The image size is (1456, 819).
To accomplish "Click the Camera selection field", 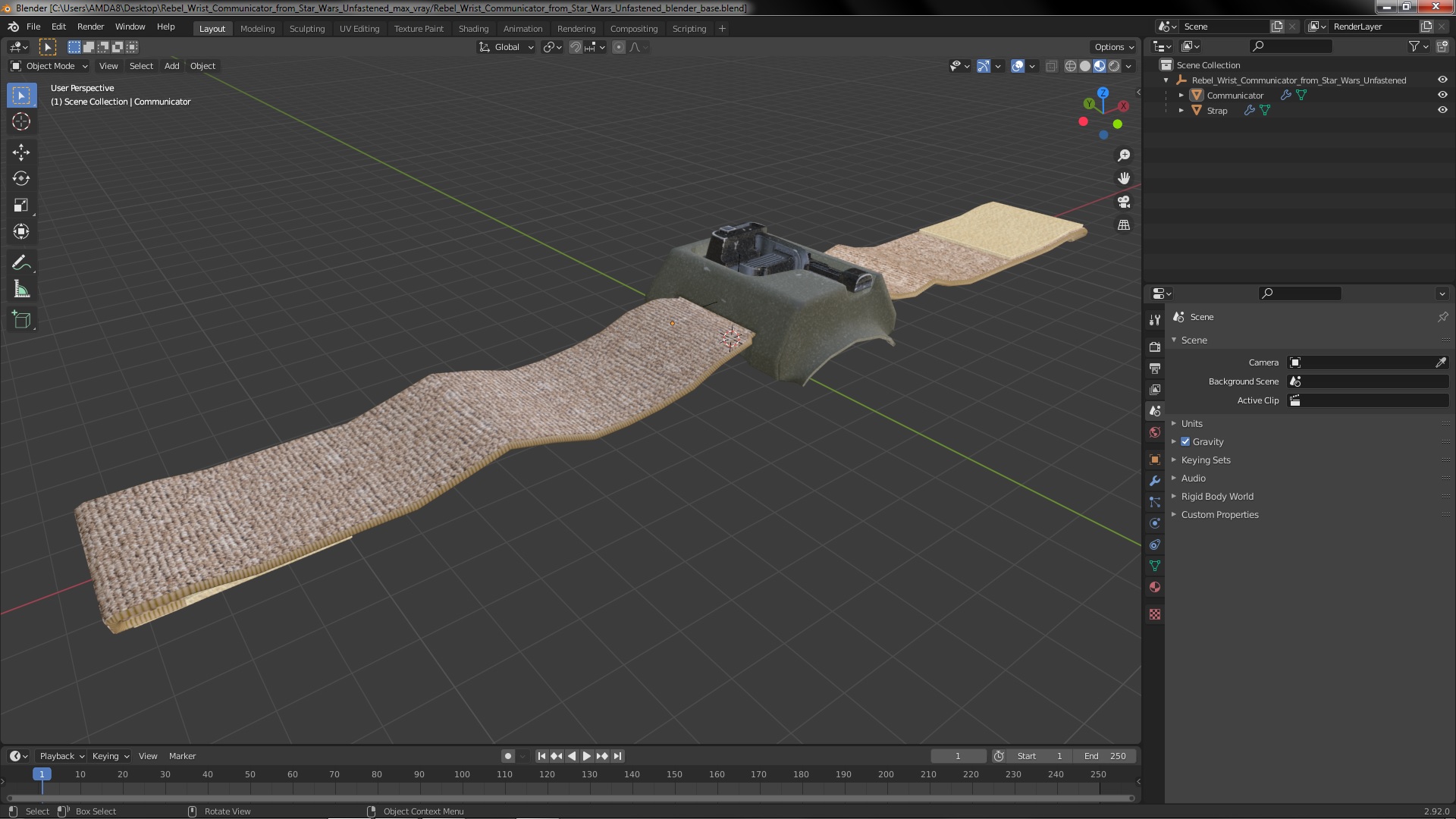I will [x=1361, y=362].
